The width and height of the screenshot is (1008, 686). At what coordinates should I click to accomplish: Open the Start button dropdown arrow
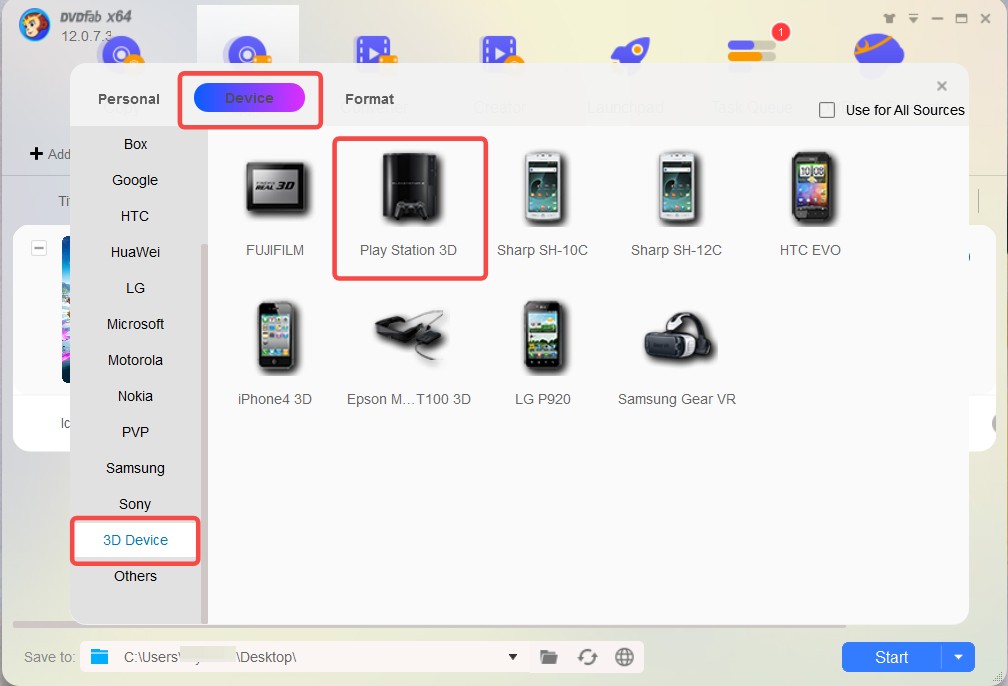(x=958, y=657)
